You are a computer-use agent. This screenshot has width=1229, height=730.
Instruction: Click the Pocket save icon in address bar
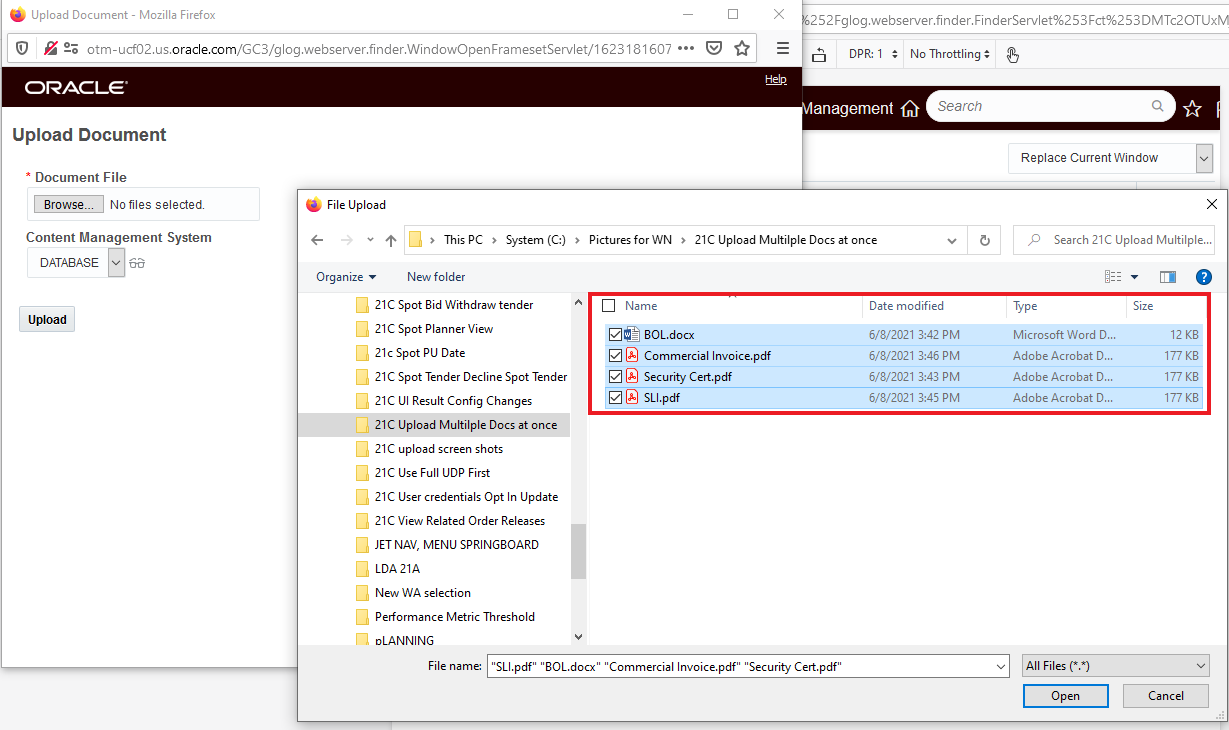click(714, 48)
